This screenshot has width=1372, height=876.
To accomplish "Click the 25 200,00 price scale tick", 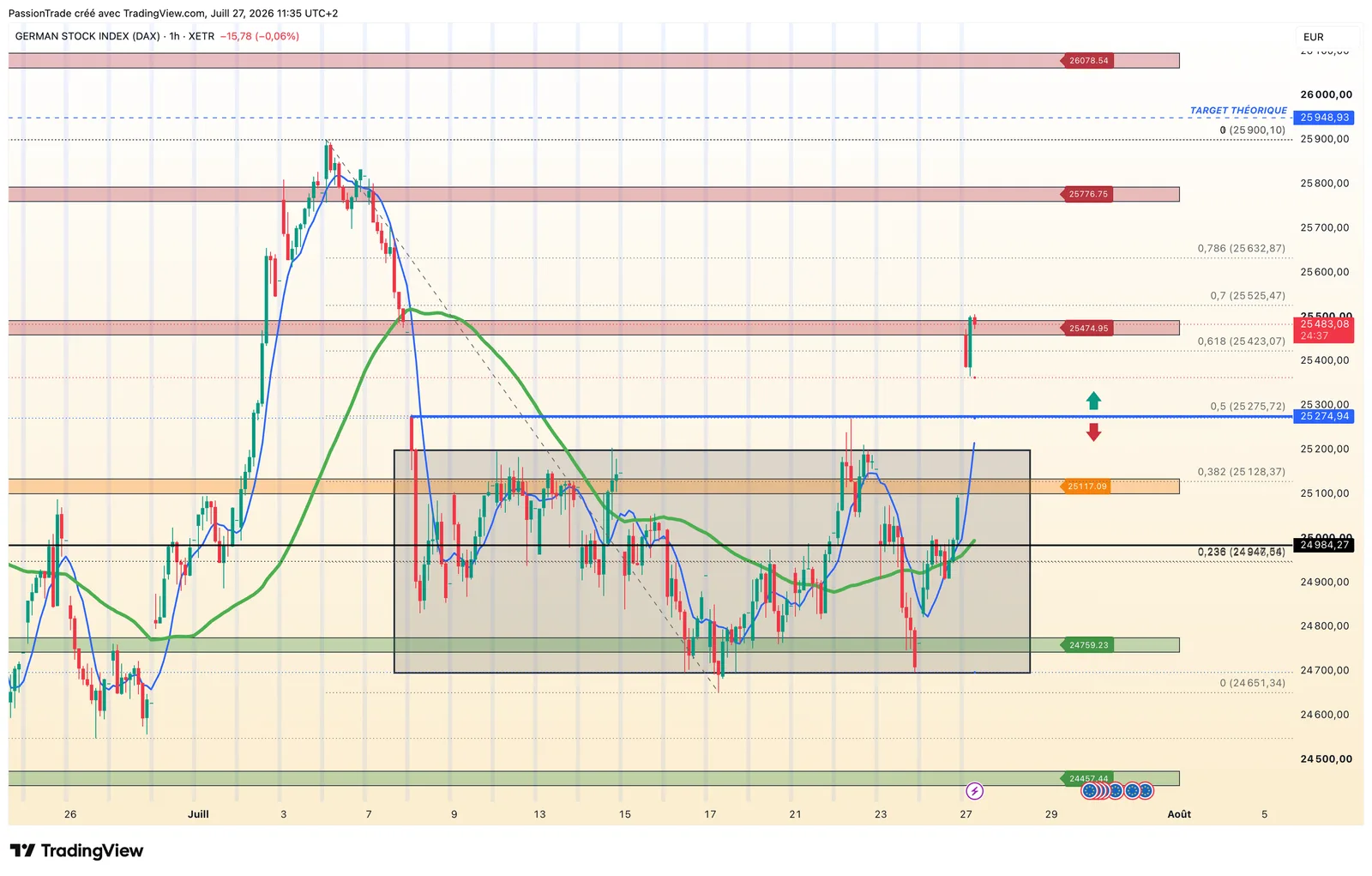I will (x=1325, y=450).
